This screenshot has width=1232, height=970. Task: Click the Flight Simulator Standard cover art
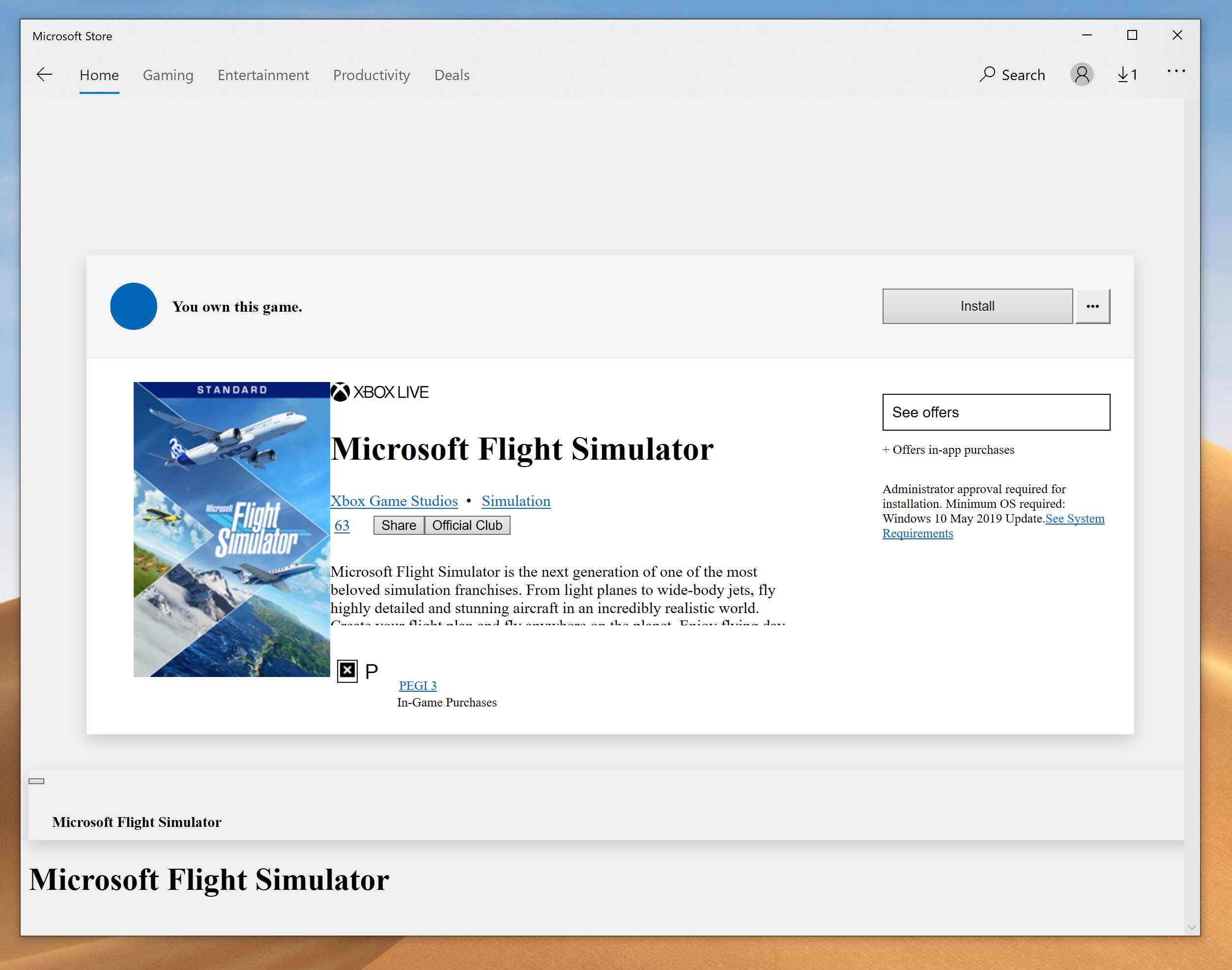coord(231,529)
